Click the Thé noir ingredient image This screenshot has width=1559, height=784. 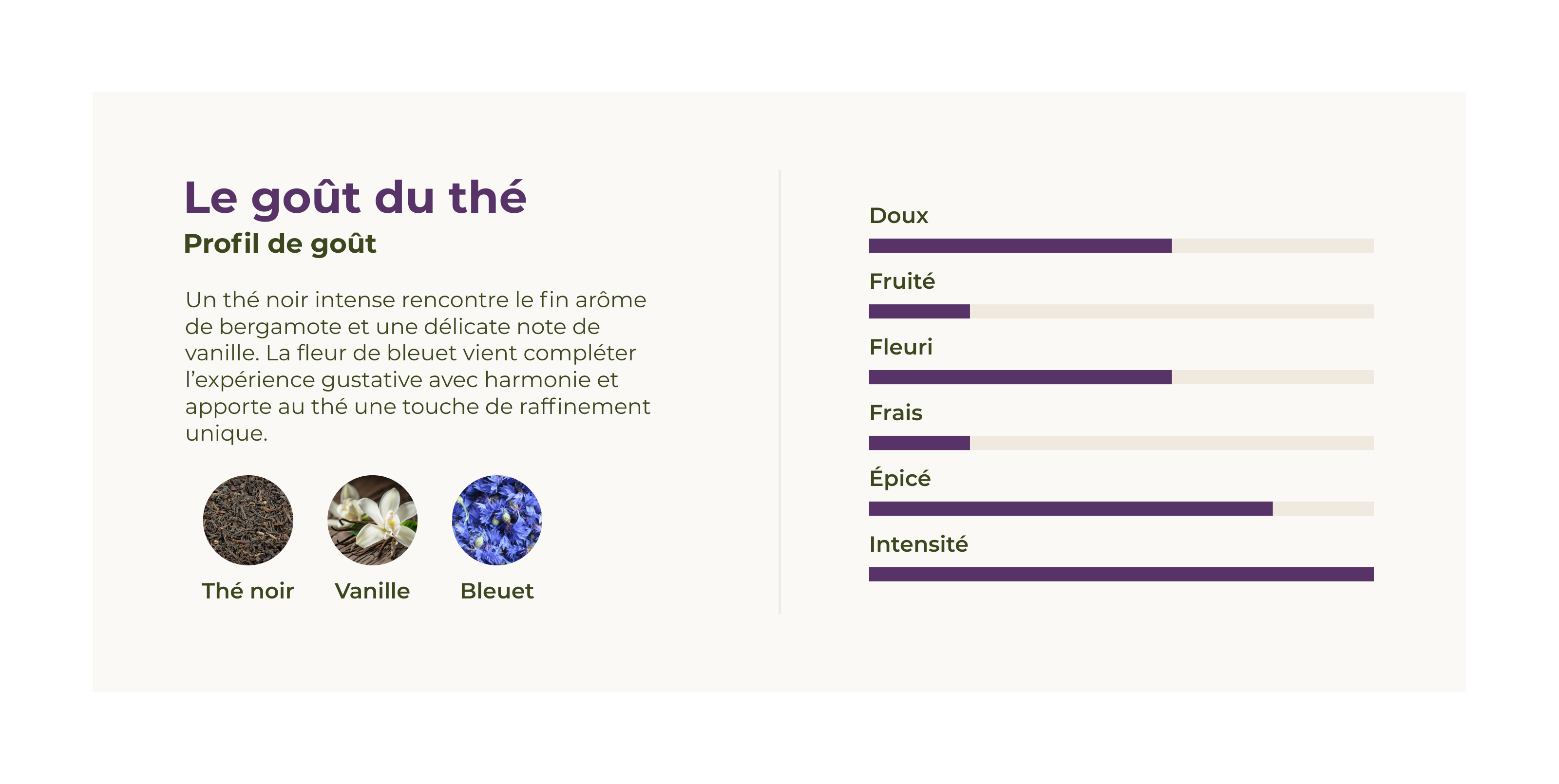pyautogui.click(x=247, y=520)
